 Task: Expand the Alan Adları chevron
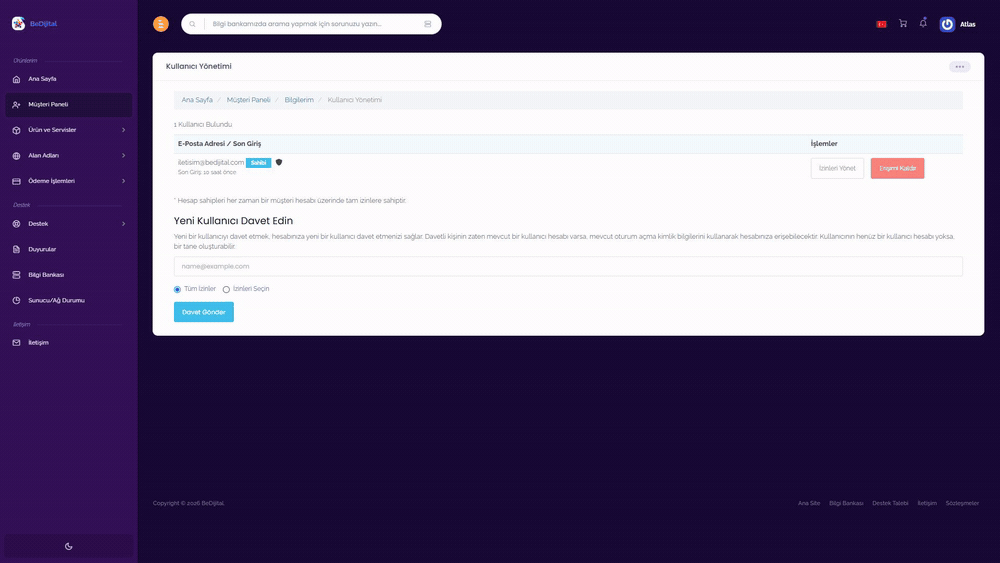tap(124, 156)
